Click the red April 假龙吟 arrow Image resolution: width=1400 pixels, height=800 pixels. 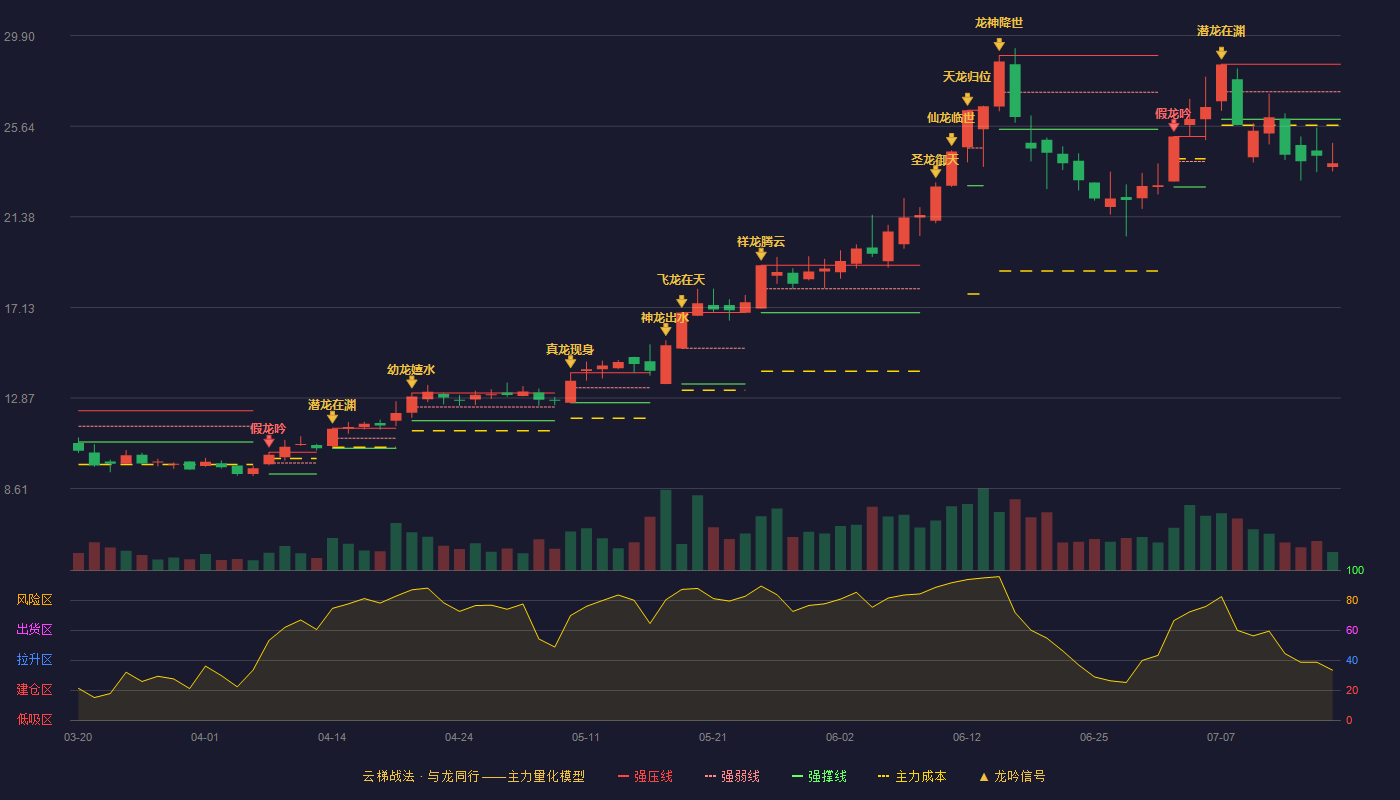pyautogui.click(x=268, y=441)
